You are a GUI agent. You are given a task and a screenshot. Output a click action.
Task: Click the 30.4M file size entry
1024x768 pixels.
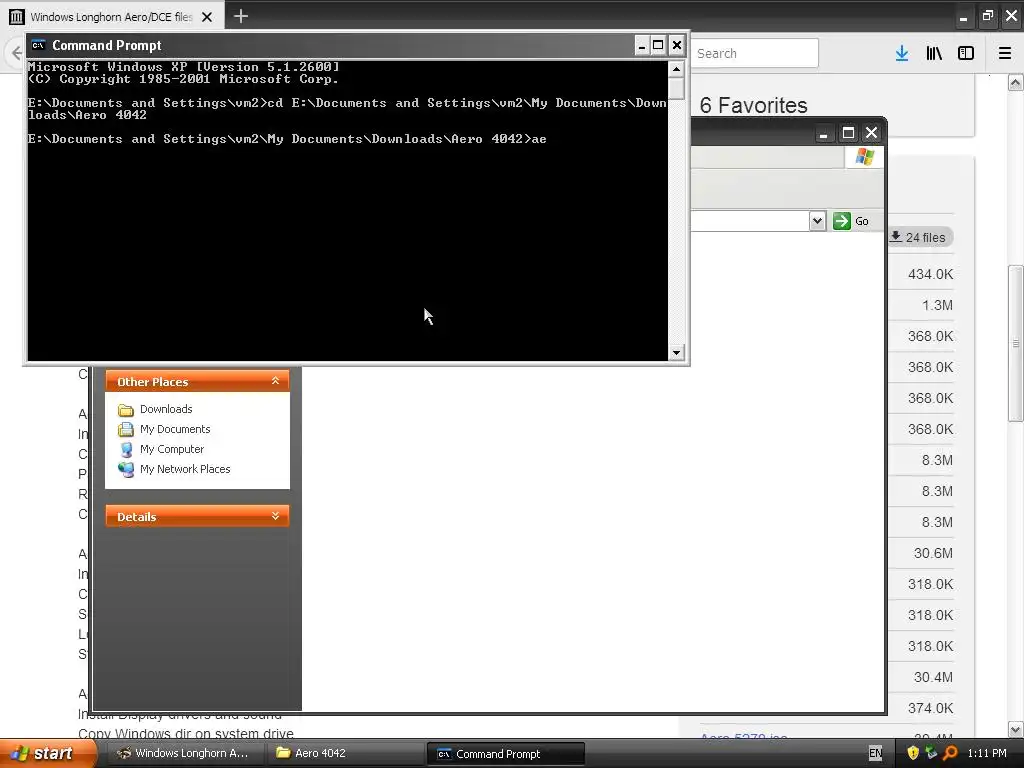point(933,677)
